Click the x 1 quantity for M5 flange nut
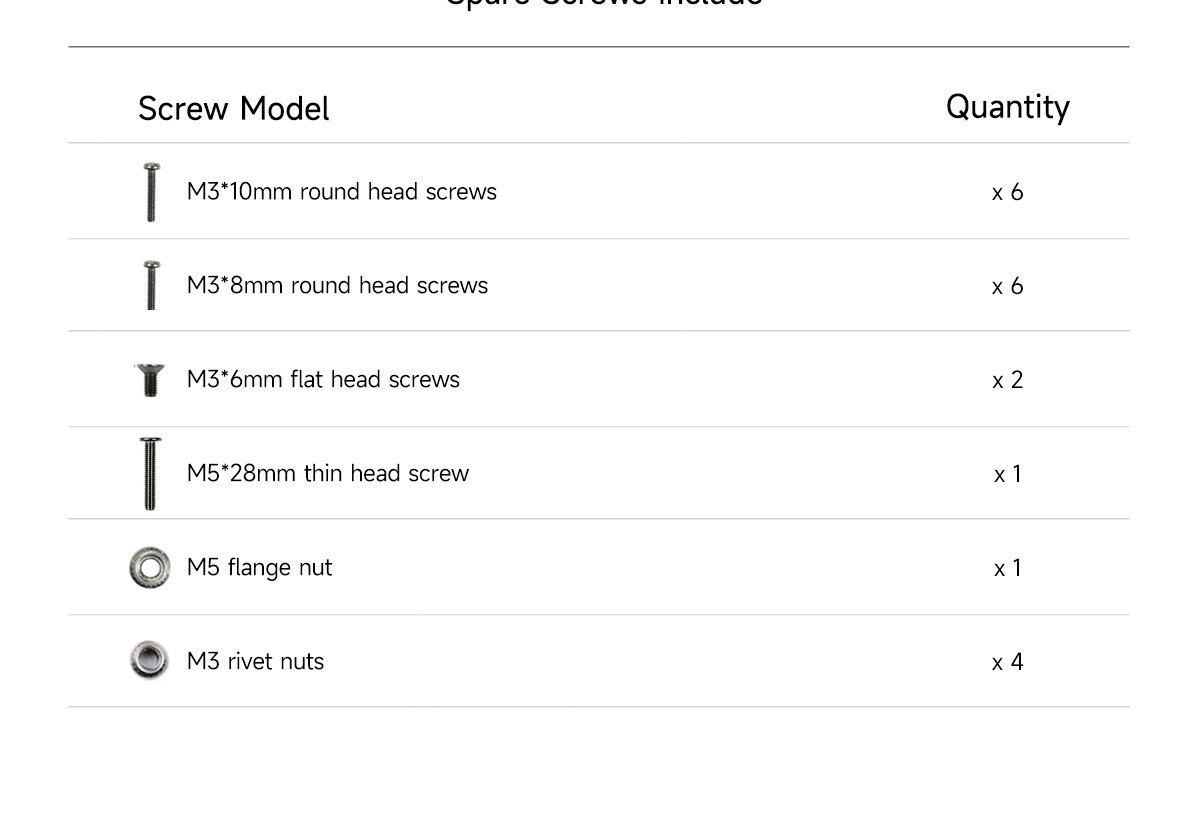Screen dimensions: 1200x821 point(1007,568)
